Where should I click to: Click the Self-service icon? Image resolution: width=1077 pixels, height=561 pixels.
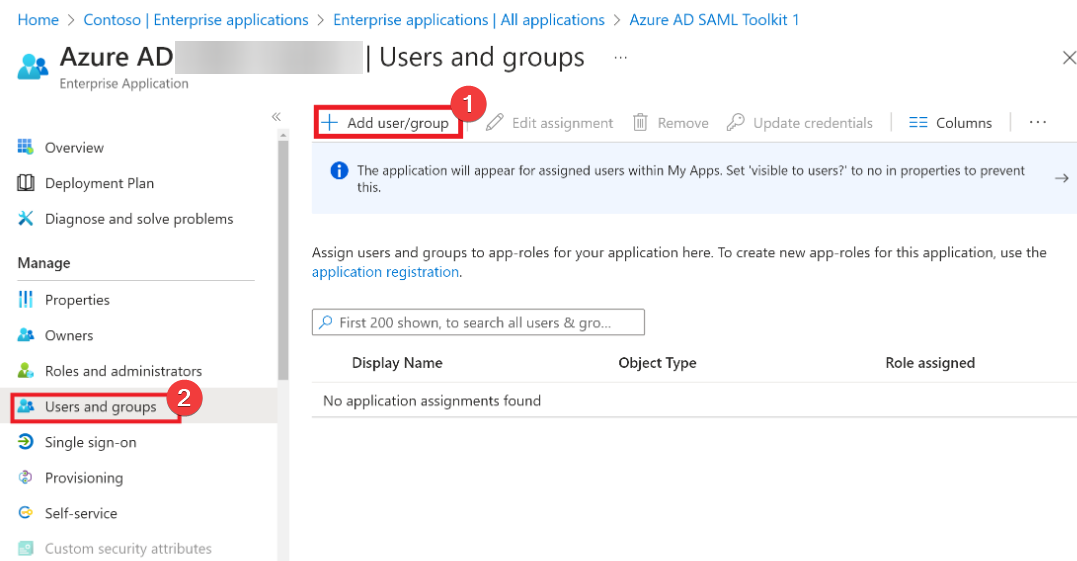point(25,513)
